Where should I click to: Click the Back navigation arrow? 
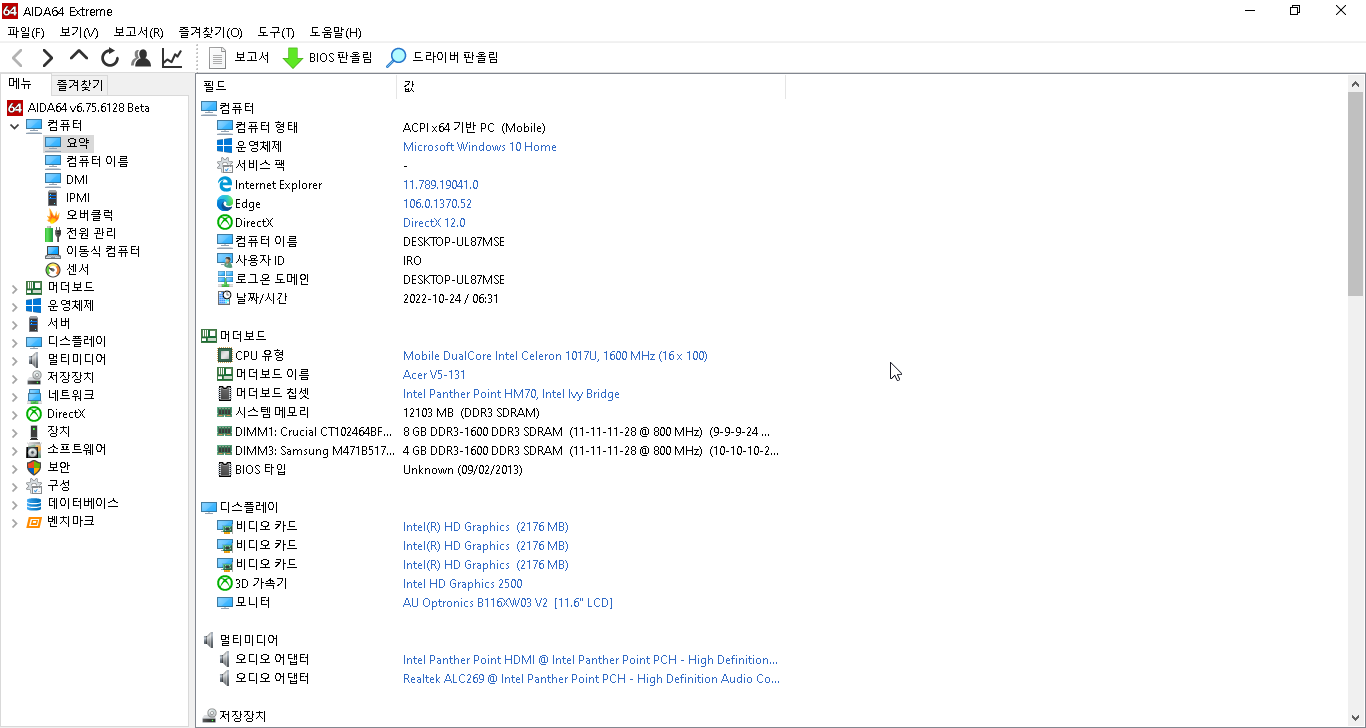pos(17,58)
